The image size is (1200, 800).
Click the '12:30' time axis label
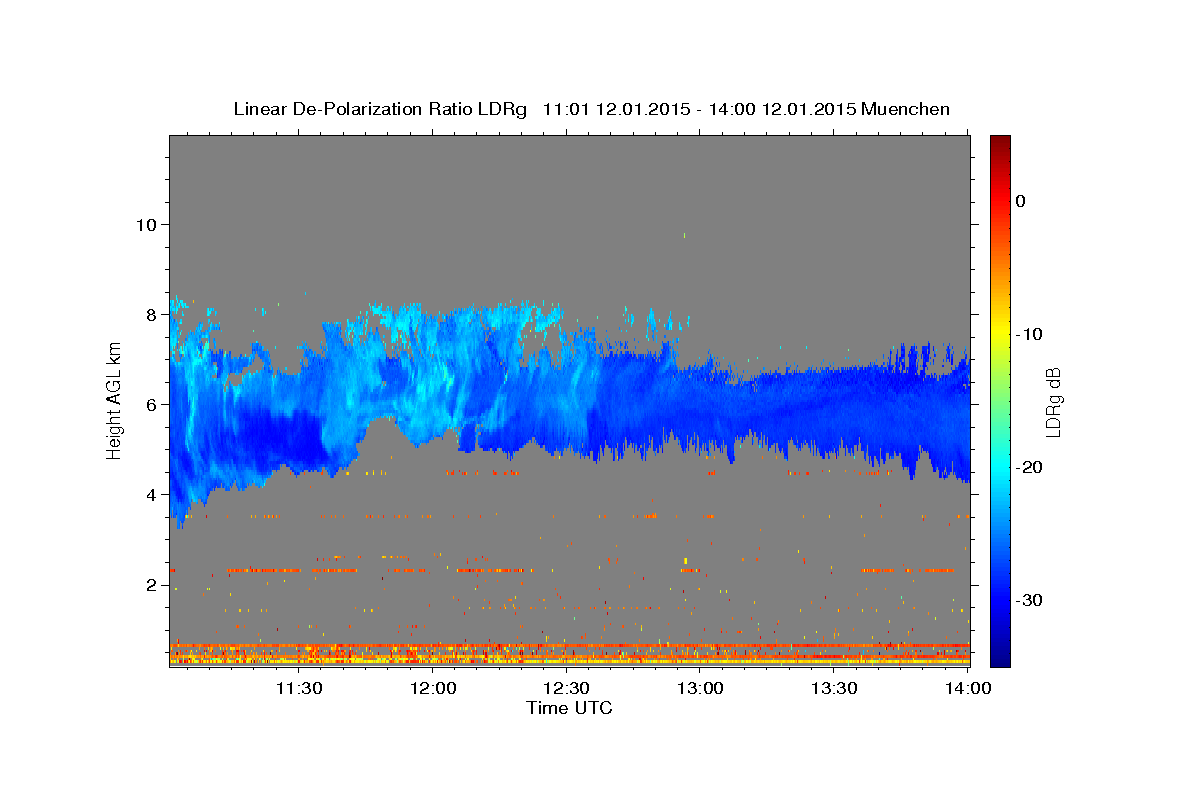[566, 688]
